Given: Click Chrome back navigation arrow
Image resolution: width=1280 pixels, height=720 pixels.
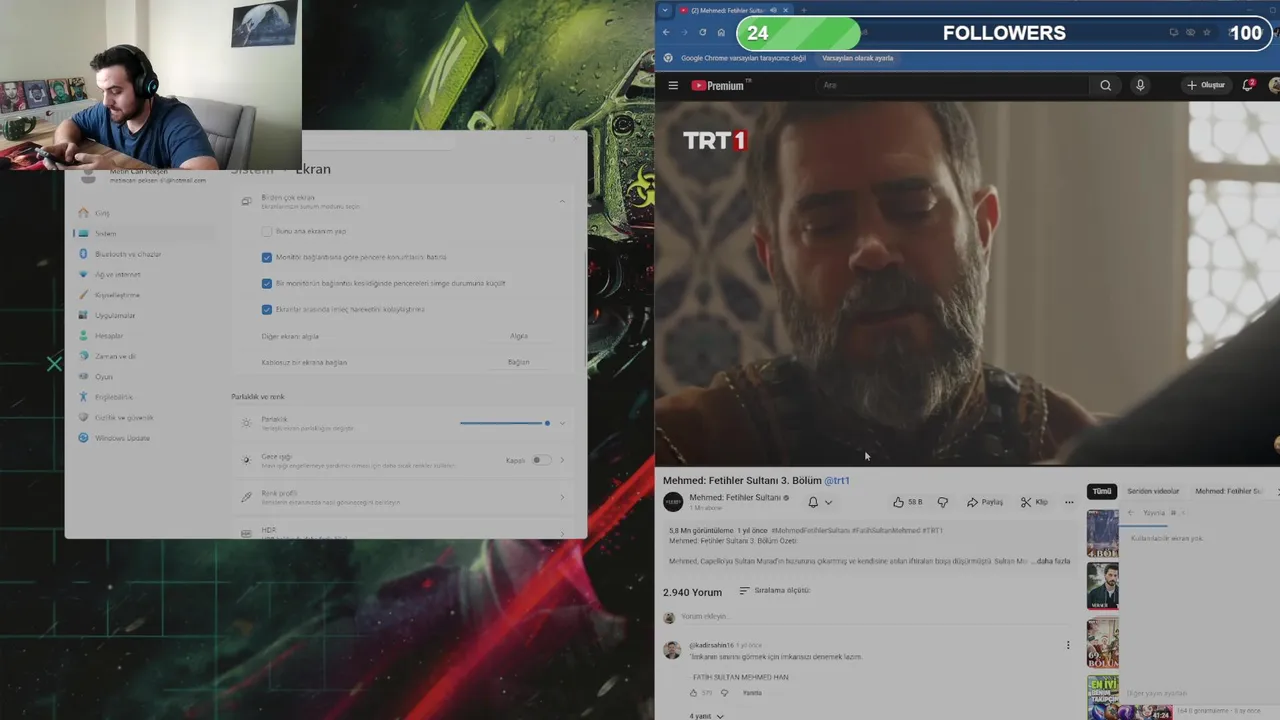Looking at the screenshot, I should 667,32.
